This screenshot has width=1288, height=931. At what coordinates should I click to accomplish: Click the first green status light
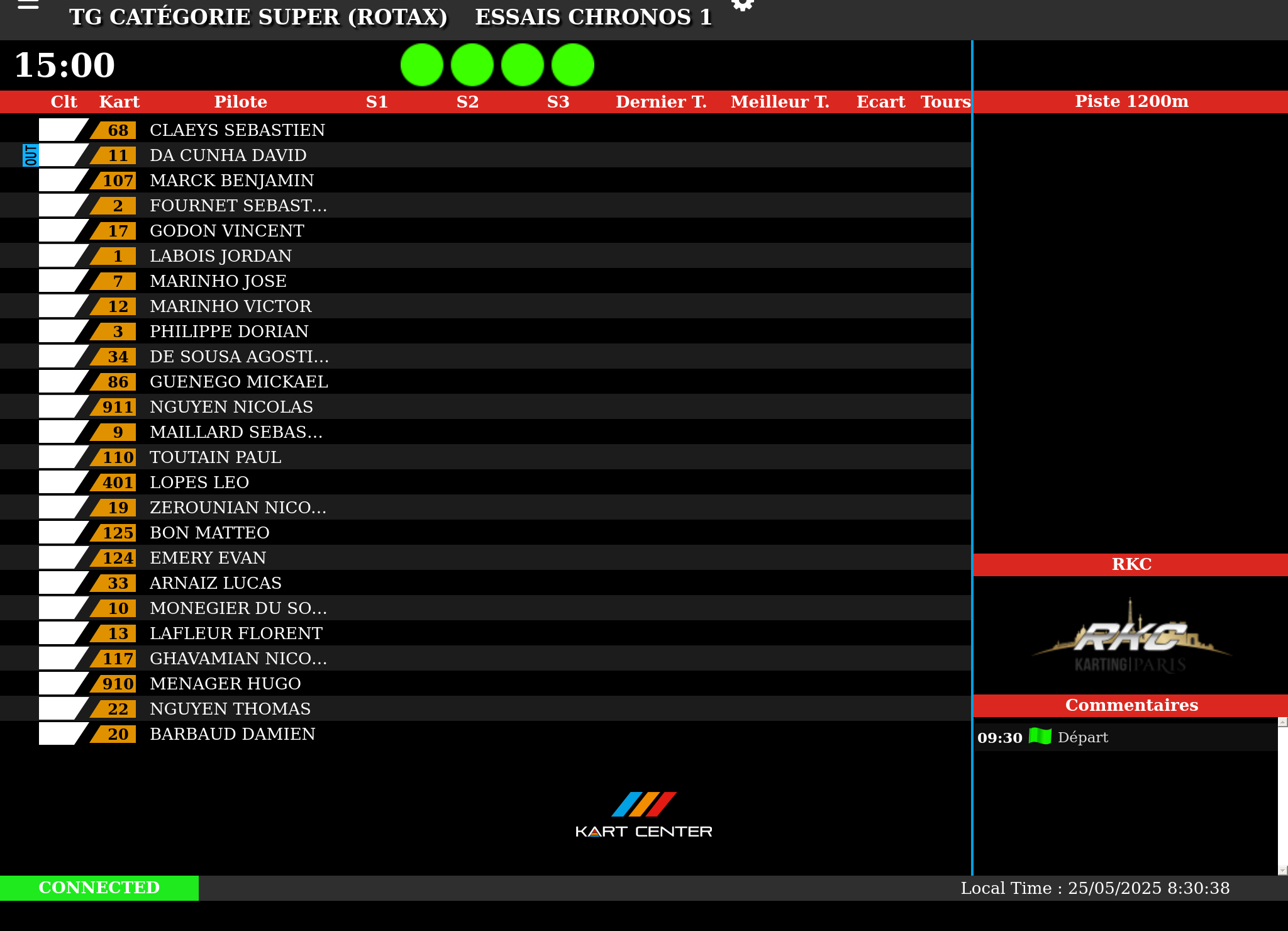(x=422, y=65)
